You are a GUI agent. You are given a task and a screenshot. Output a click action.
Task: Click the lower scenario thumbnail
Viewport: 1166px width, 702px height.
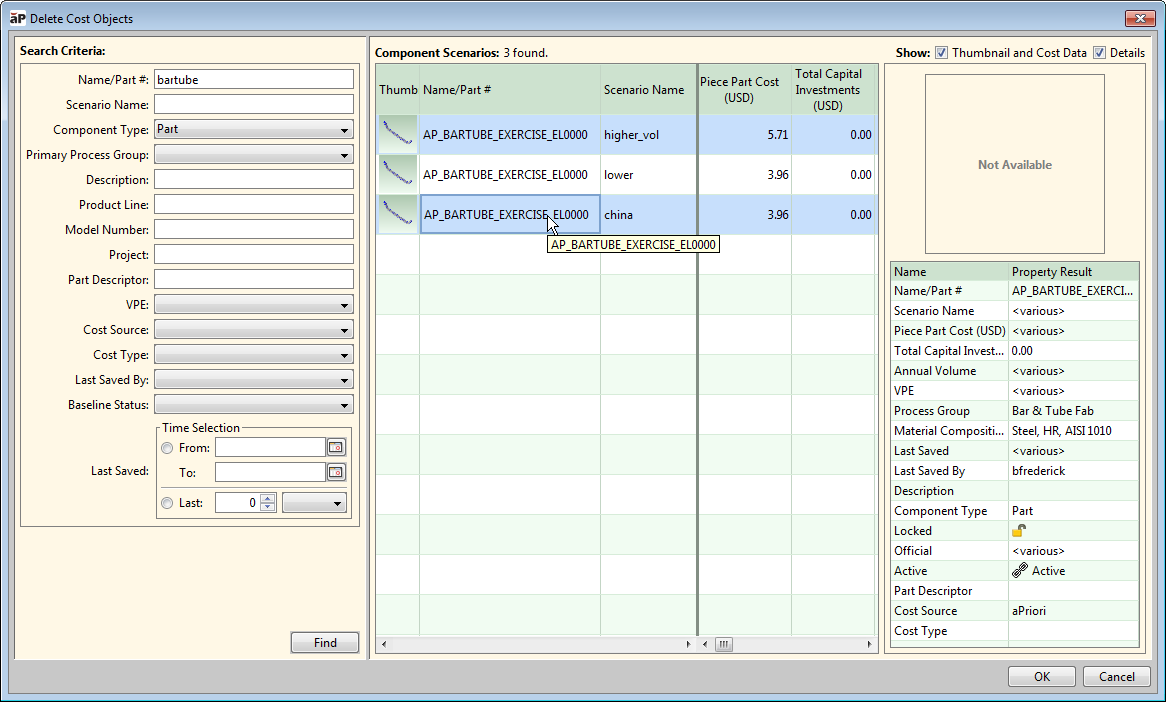point(397,175)
